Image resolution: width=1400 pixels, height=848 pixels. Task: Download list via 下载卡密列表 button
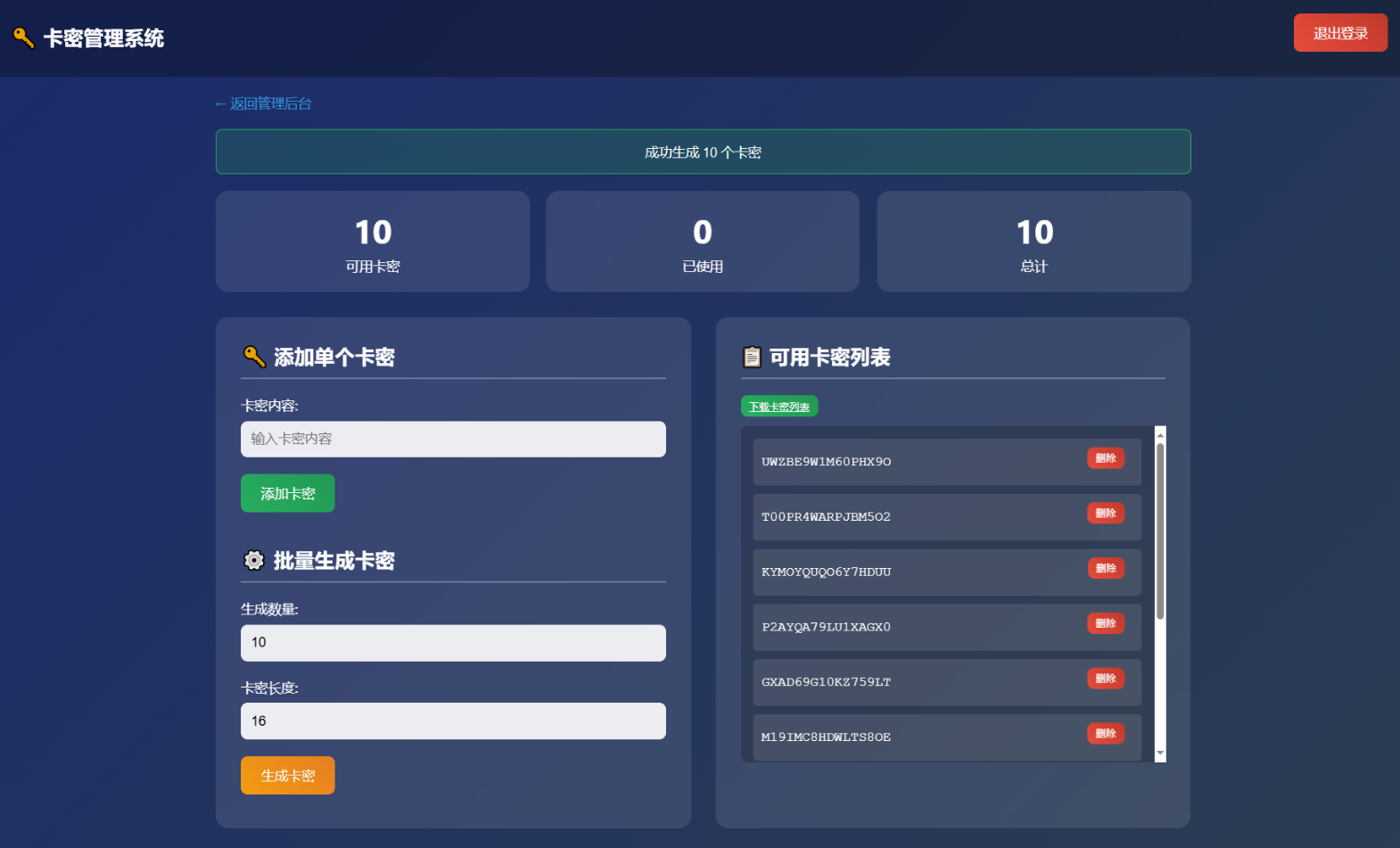[x=779, y=407]
